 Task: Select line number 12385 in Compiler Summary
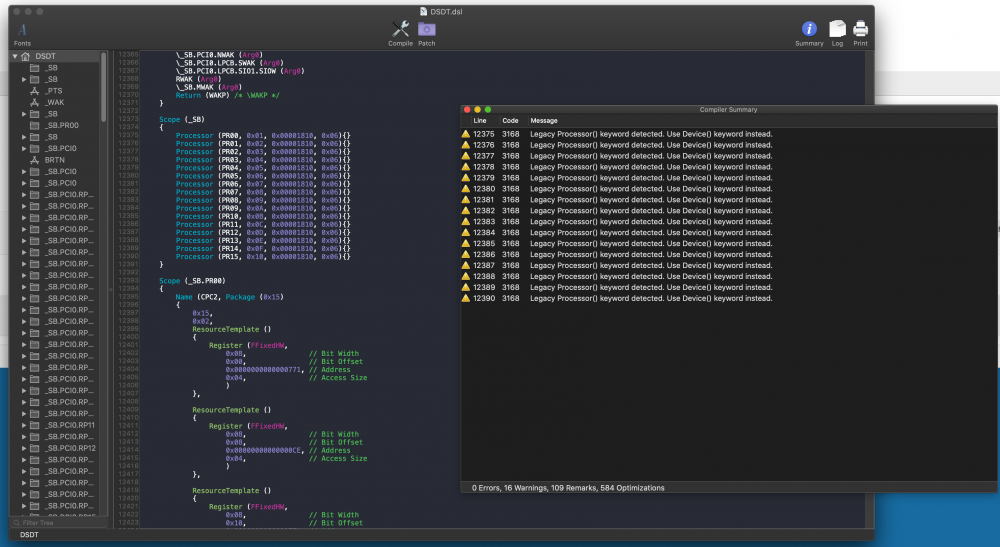point(483,244)
